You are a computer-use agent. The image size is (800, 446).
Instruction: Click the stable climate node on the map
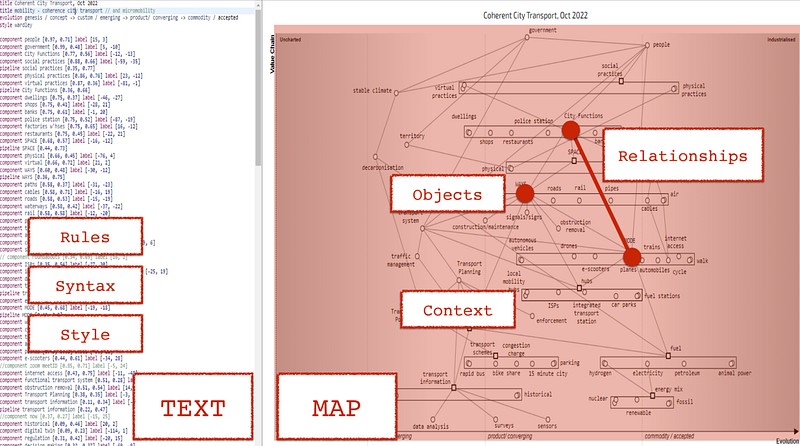(396, 93)
